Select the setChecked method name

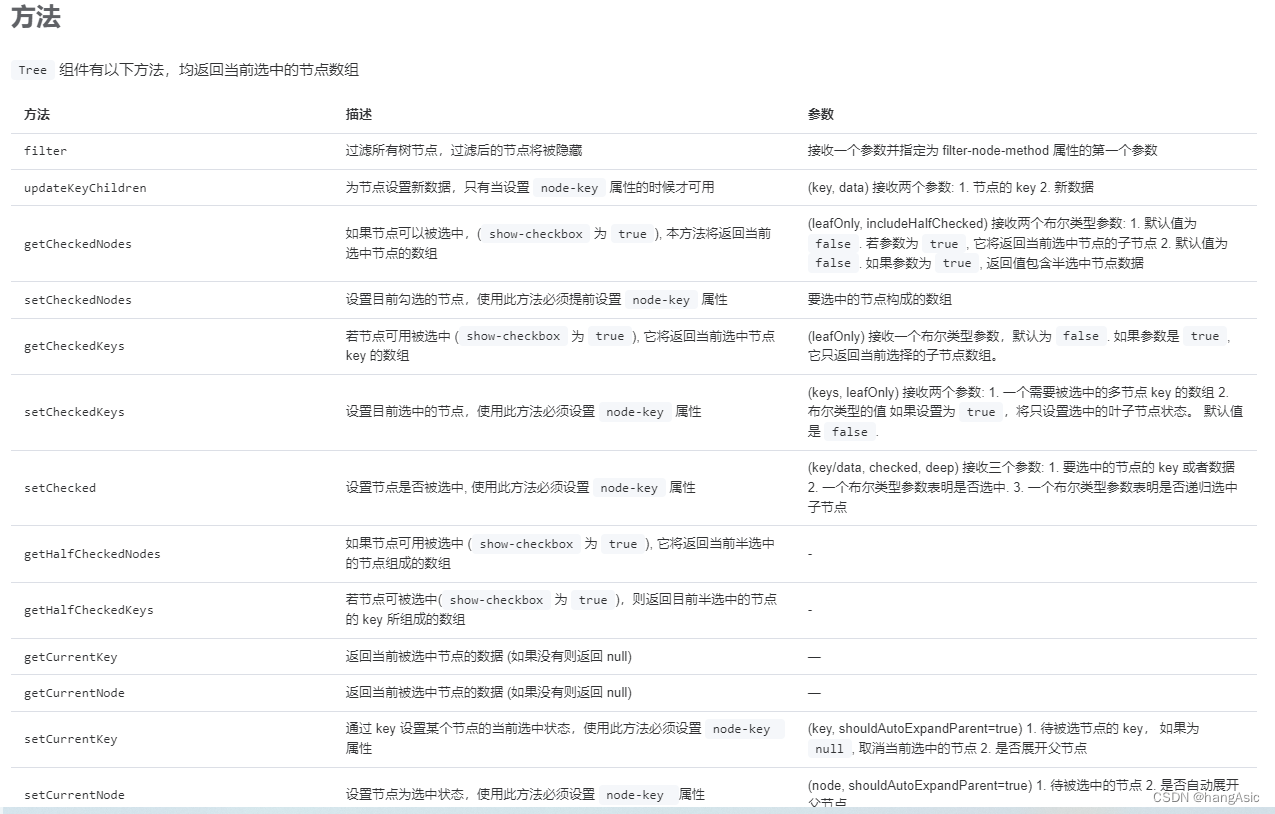point(60,487)
